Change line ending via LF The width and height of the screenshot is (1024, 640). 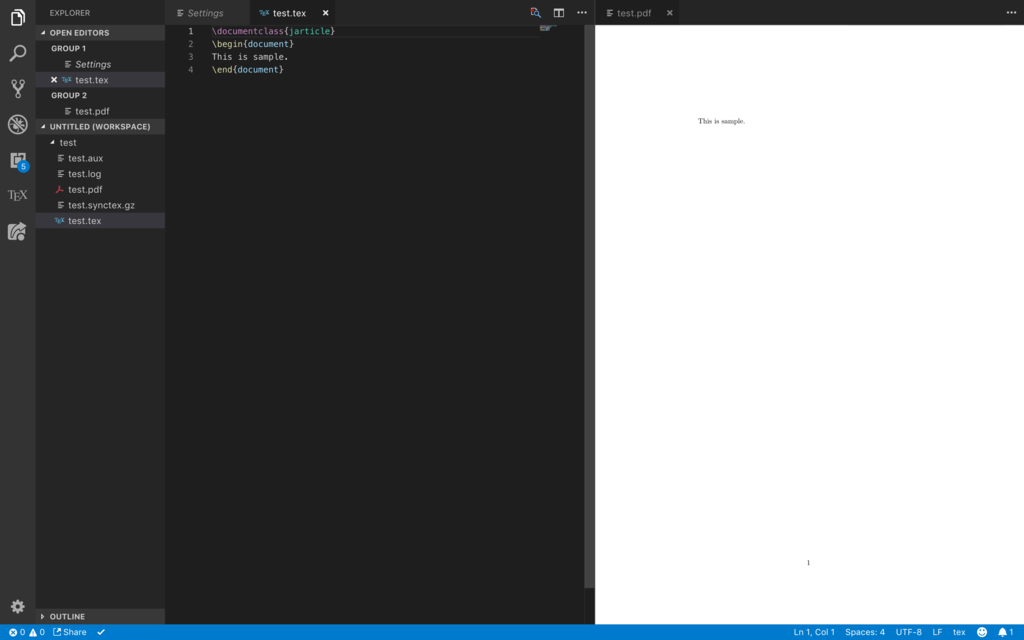click(x=937, y=632)
